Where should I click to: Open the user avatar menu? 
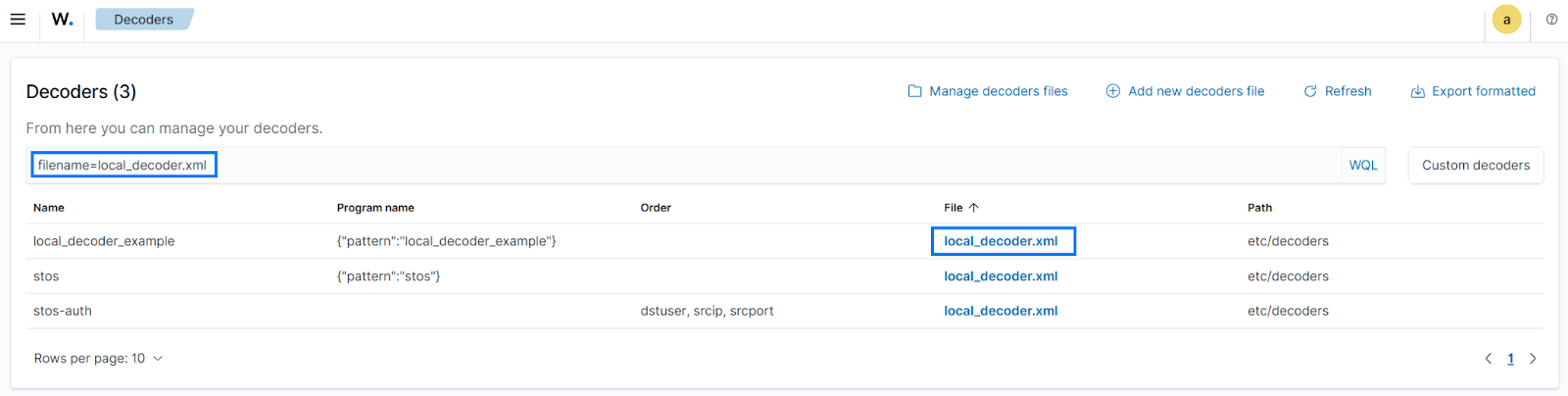[1506, 20]
